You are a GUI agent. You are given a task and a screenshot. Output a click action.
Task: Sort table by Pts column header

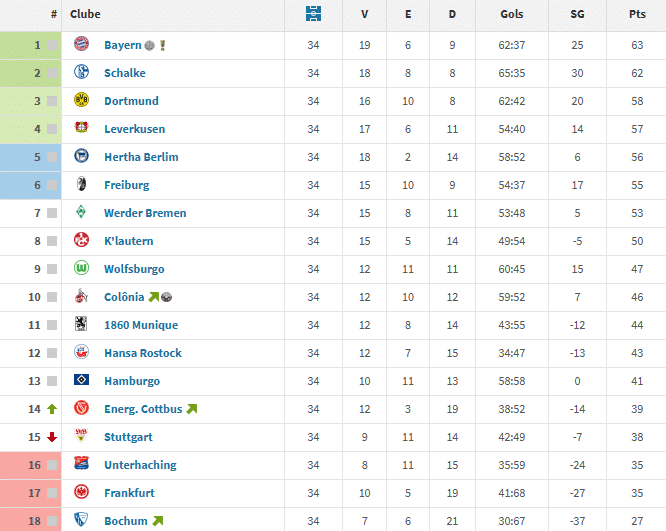click(637, 15)
